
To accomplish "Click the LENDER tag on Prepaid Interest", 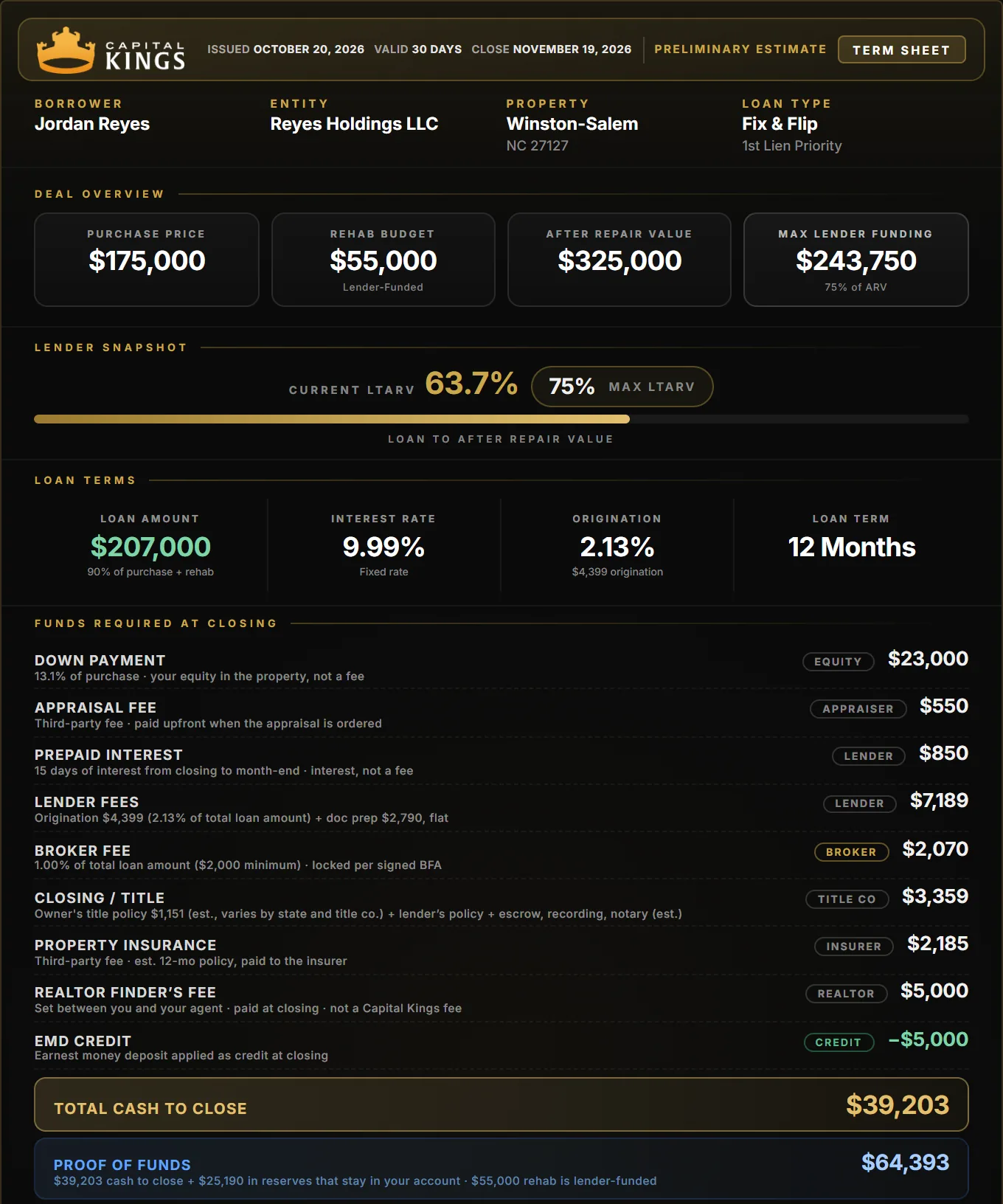I will pyautogui.click(x=868, y=756).
